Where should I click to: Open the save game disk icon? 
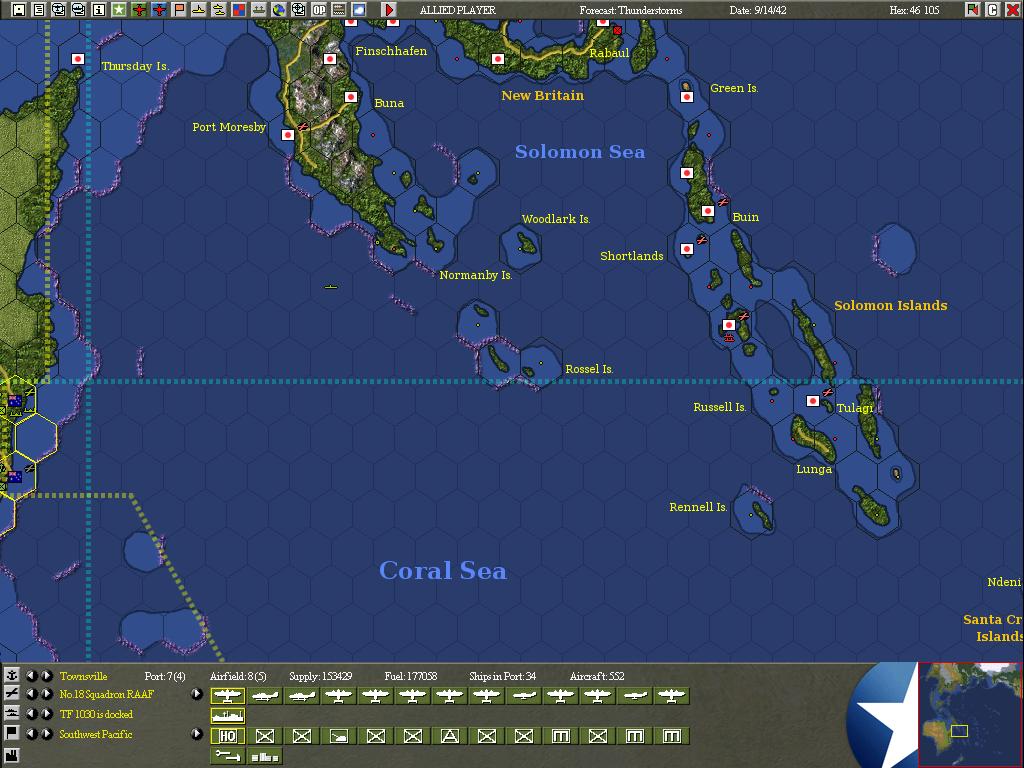pos(19,10)
